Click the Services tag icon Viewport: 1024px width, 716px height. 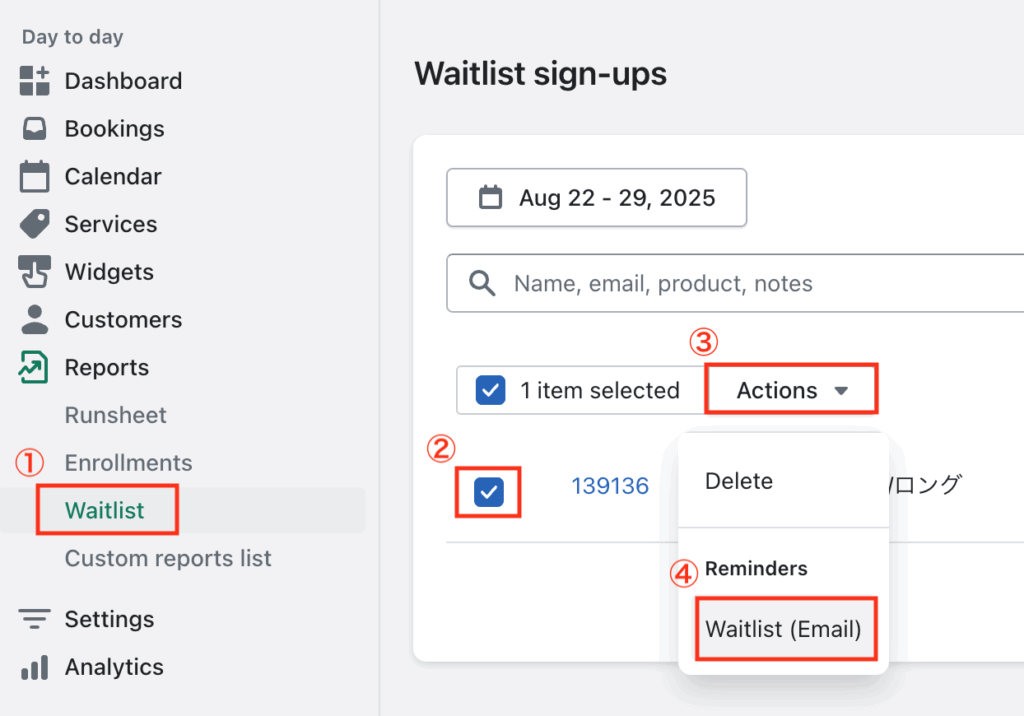tap(35, 224)
